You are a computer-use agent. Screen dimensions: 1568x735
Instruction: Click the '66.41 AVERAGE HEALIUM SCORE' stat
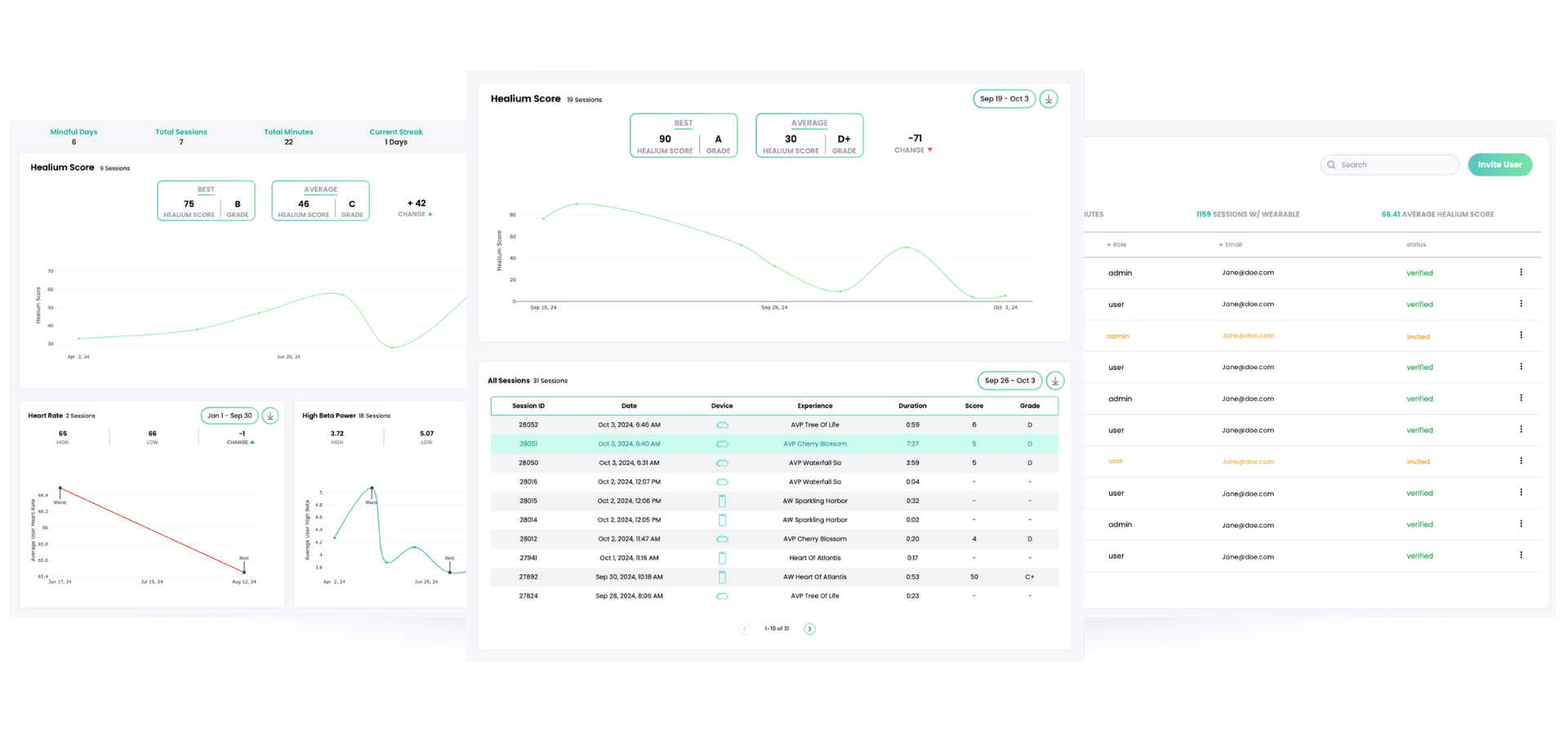click(x=1437, y=215)
